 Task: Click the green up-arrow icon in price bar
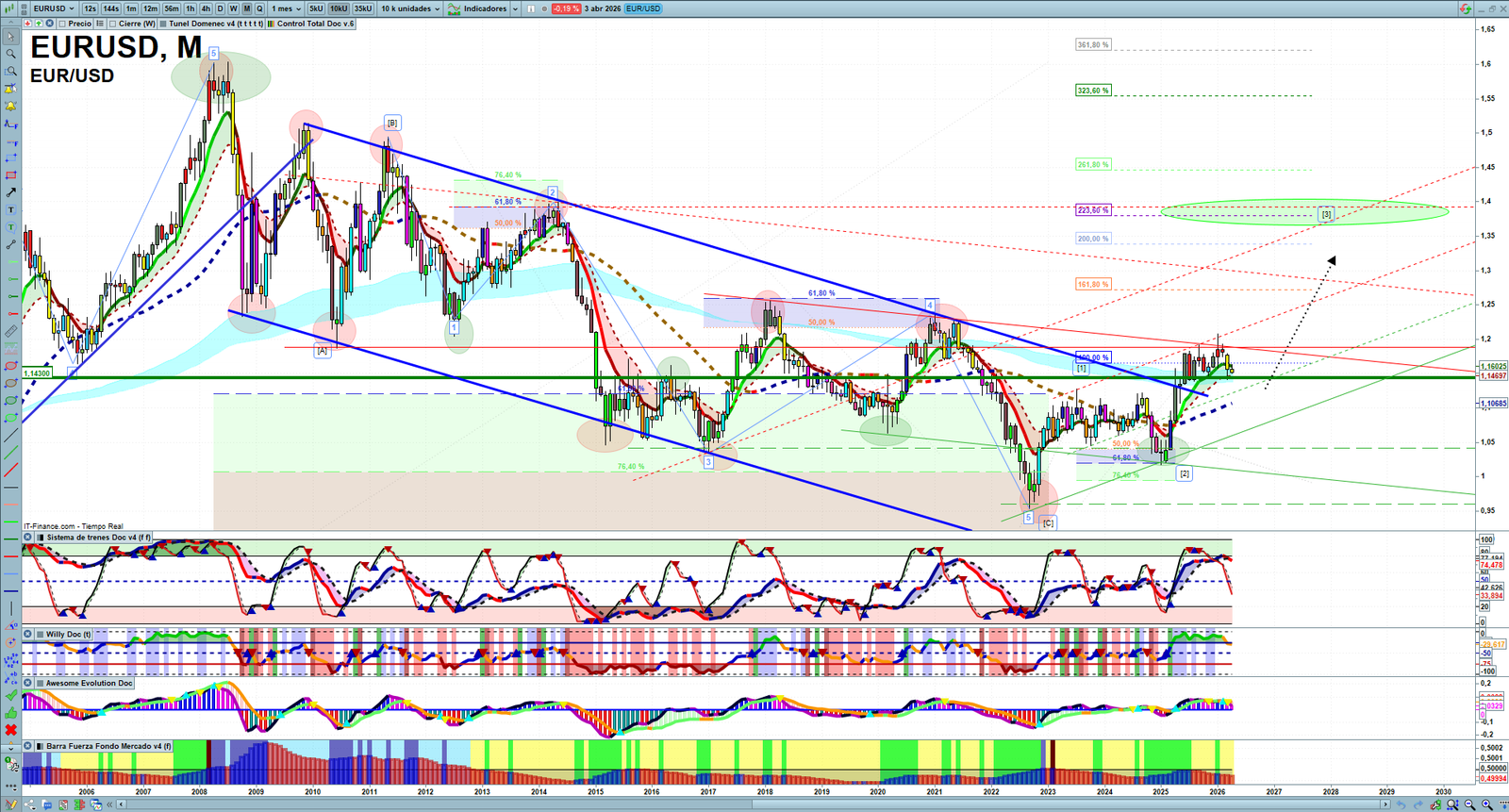click(x=39, y=24)
